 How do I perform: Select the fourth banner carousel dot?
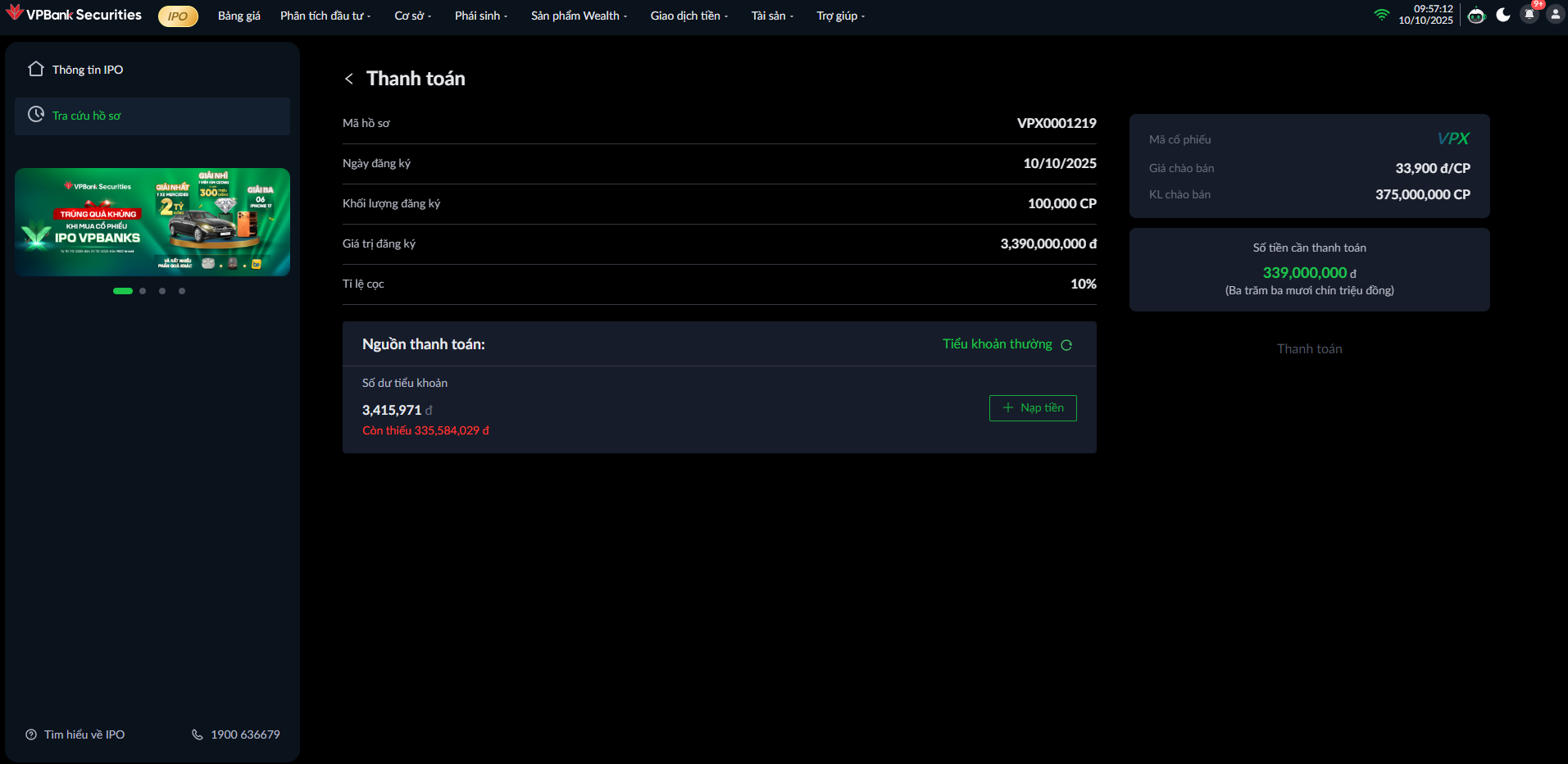(x=182, y=291)
